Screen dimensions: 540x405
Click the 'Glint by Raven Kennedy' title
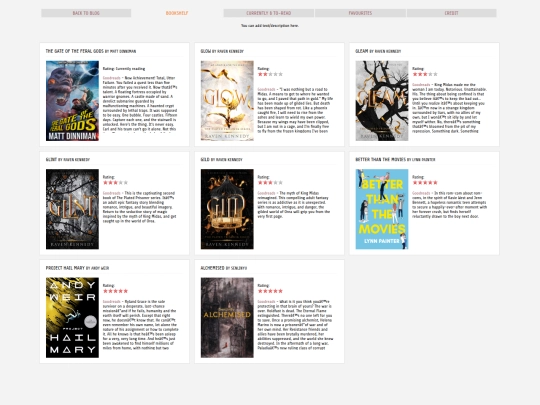coord(68,160)
